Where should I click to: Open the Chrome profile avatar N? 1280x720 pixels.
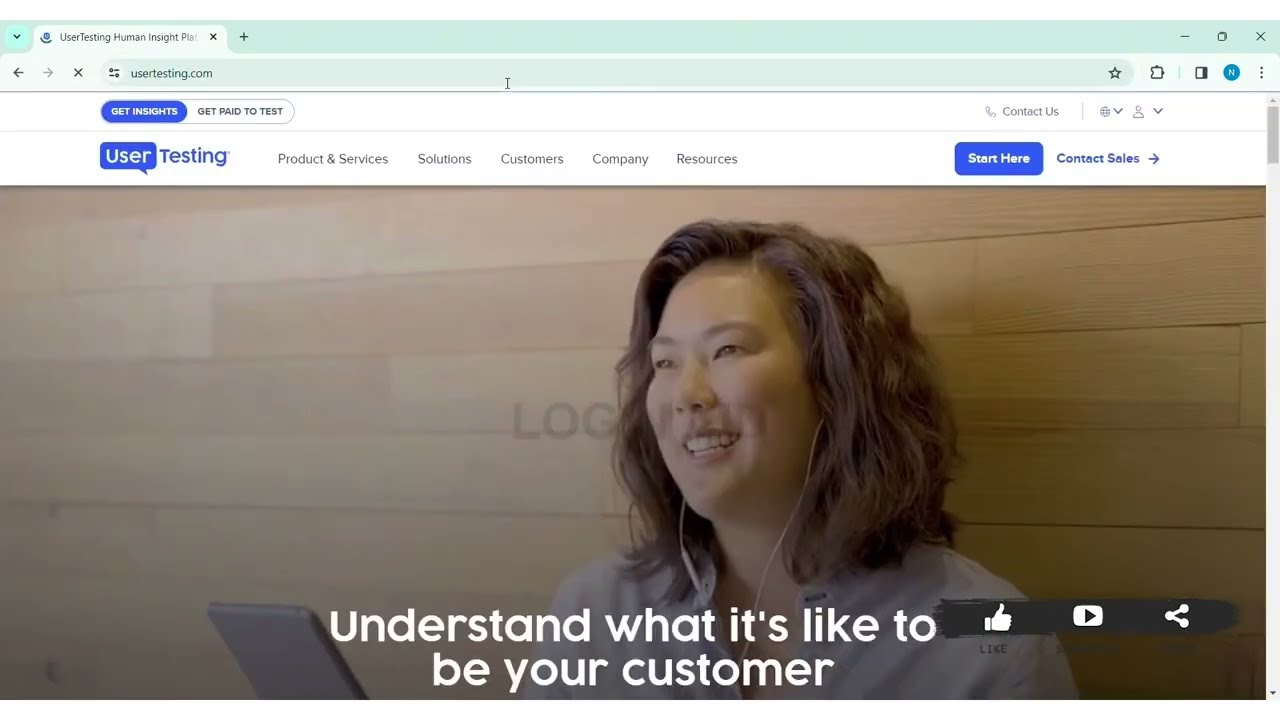1231,73
